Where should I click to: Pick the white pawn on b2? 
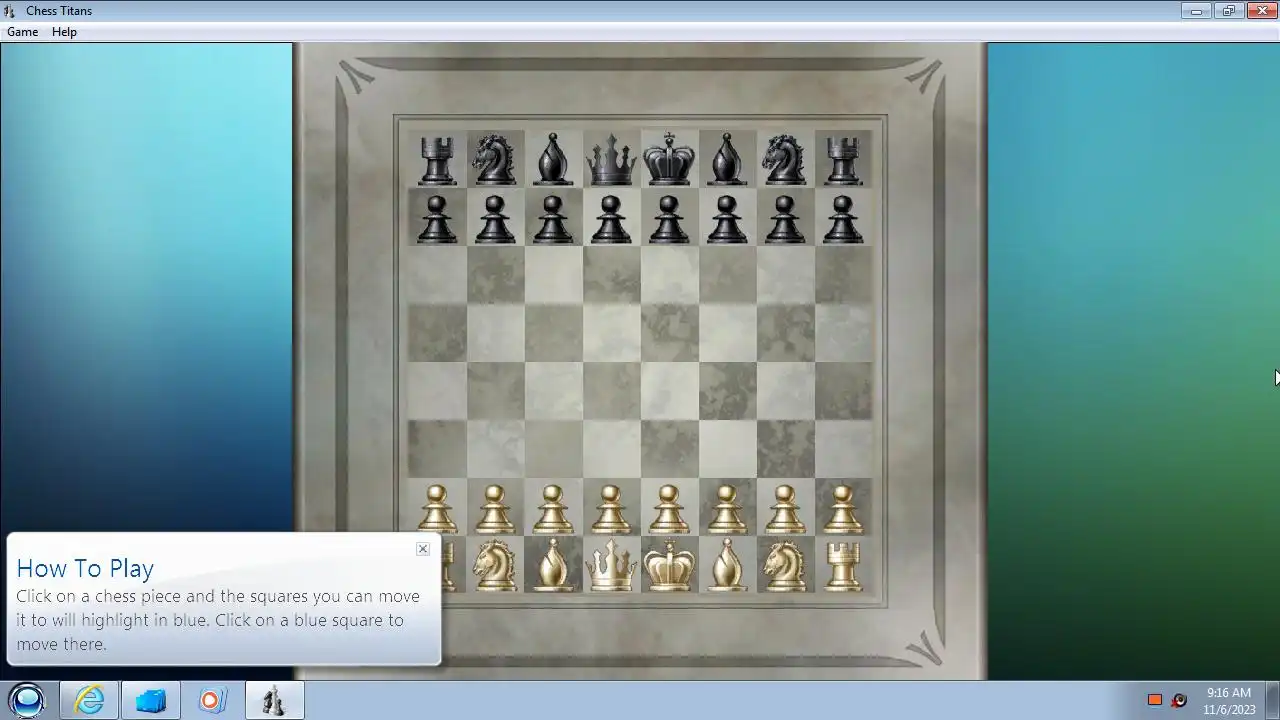pyautogui.click(x=495, y=508)
